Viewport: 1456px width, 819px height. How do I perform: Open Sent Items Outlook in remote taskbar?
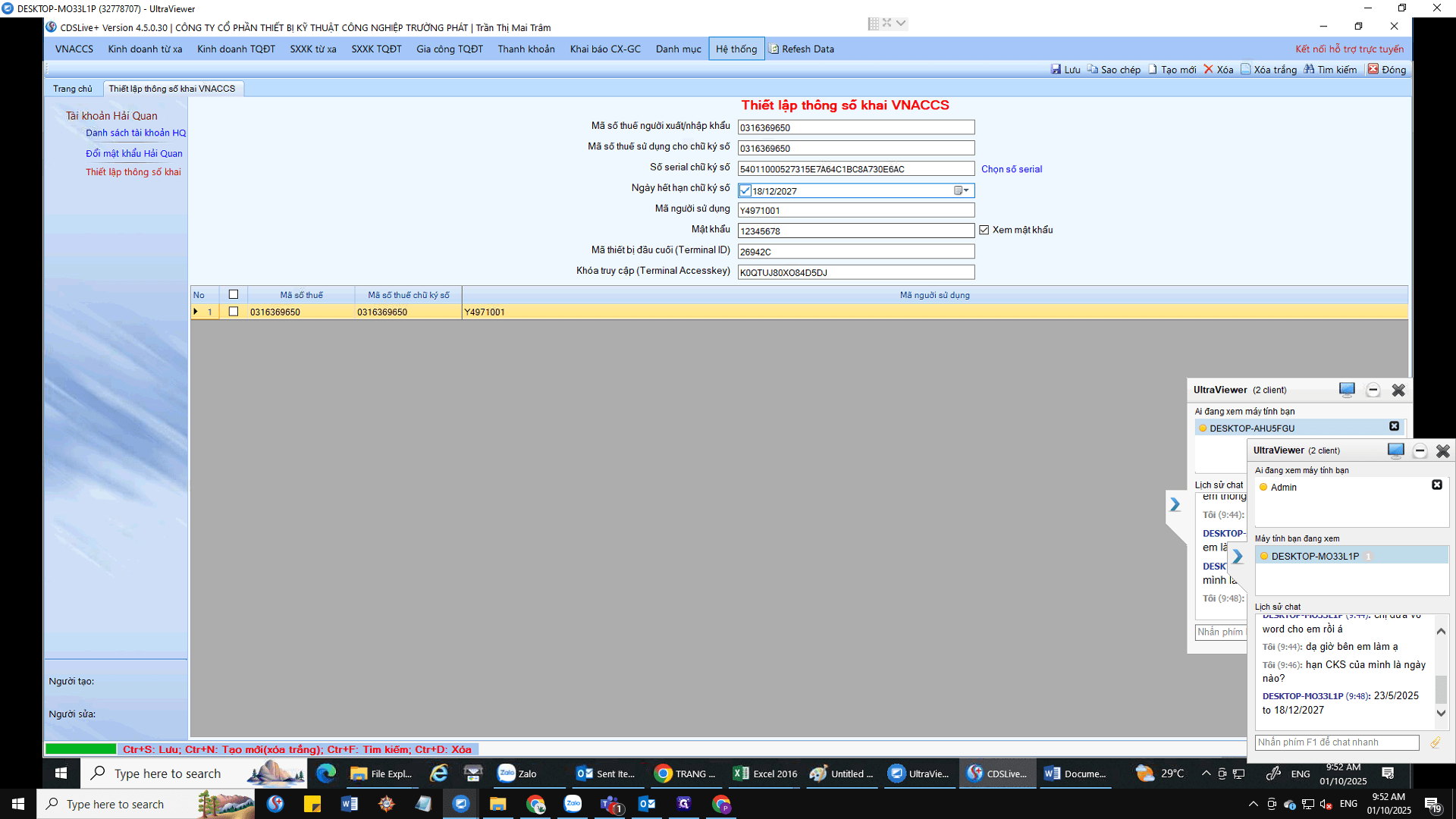(x=606, y=773)
